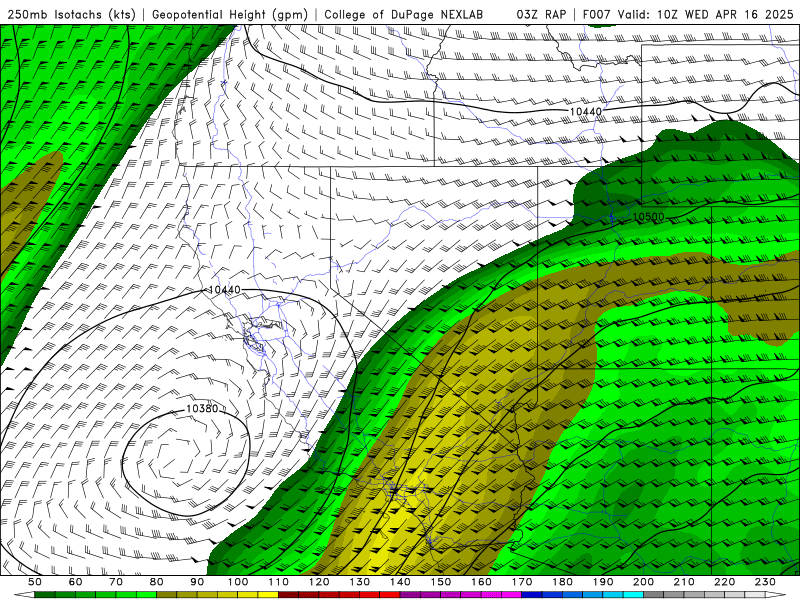Click the "250mb Isotachs (kts)" title text
Viewport: 800px width, 600px height.
72,15
